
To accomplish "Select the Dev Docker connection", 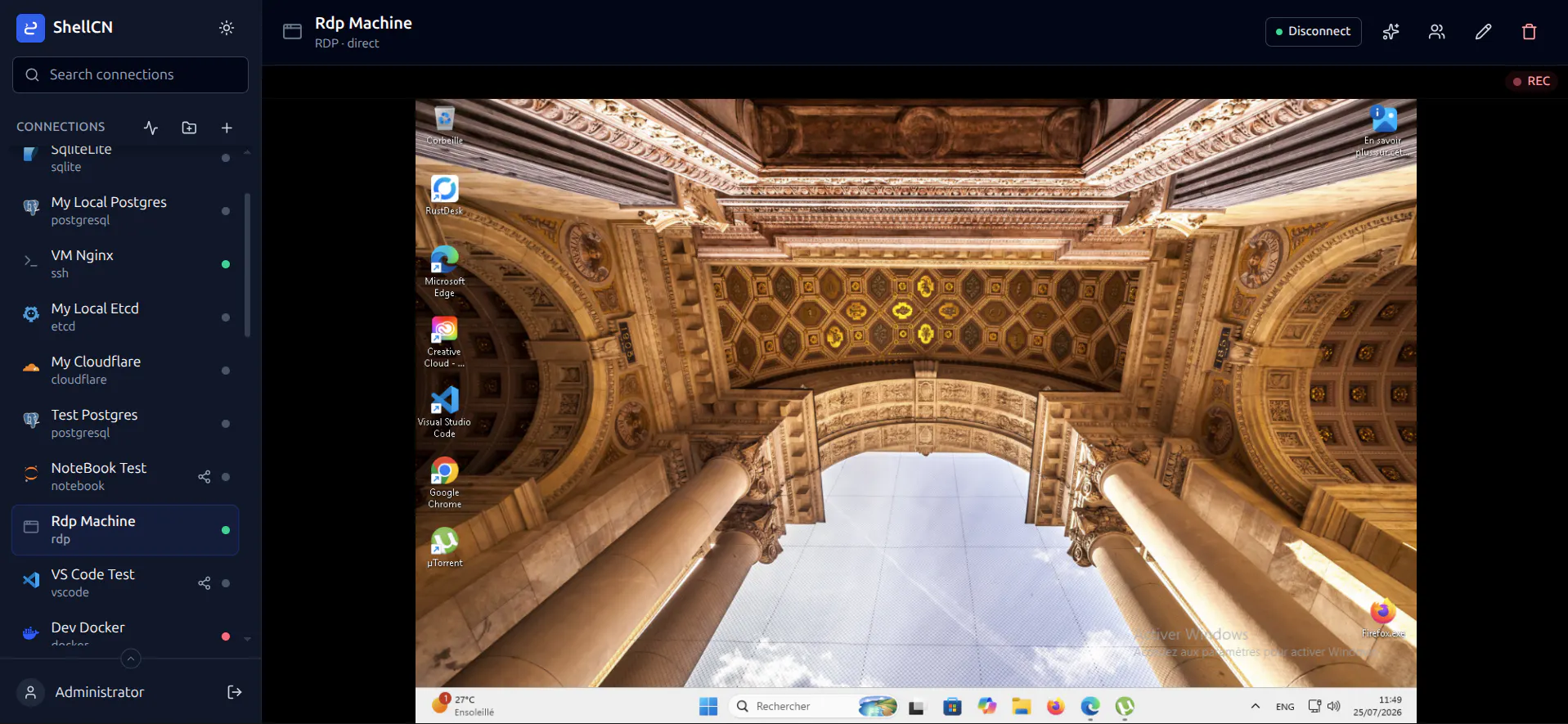I will click(125, 630).
